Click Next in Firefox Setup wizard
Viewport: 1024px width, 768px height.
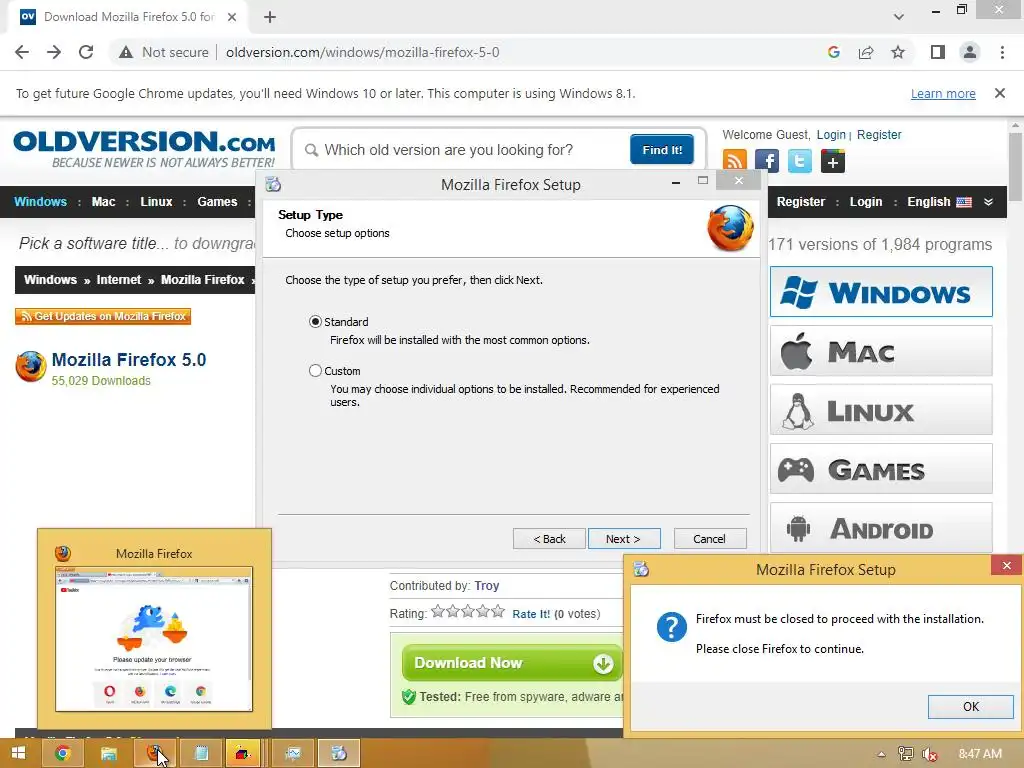coord(624,539)
